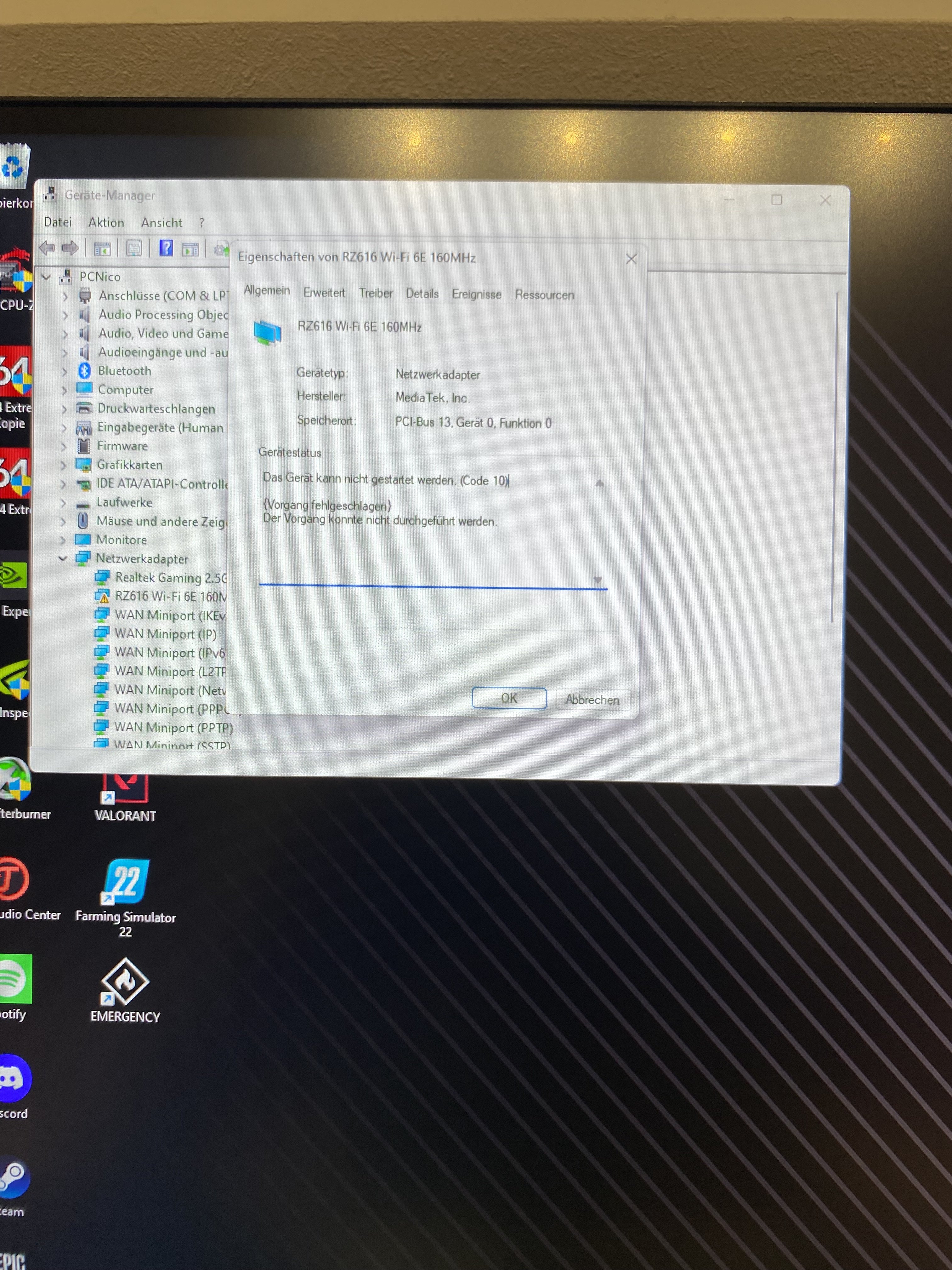Expand the Grafikkarten category
This screenshot has height=1270, width=952.
tap(64, 465)
